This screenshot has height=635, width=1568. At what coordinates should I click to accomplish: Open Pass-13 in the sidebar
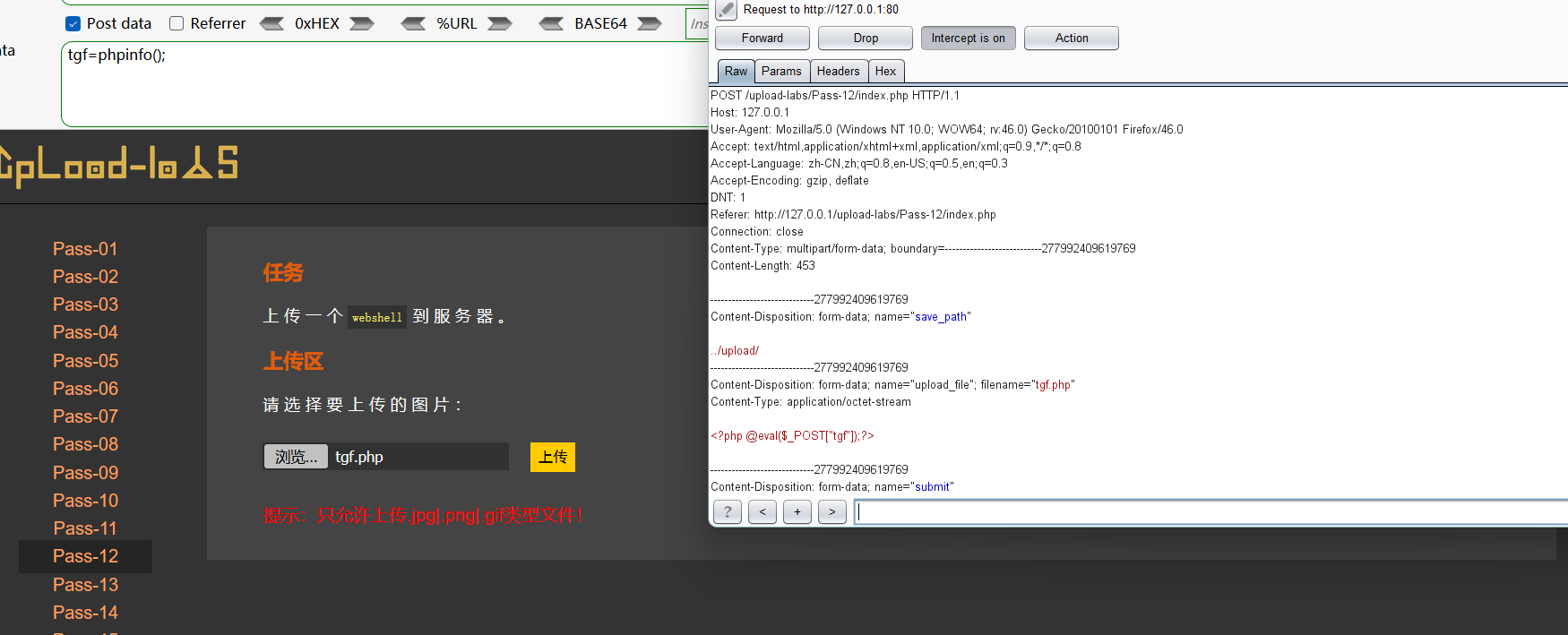point(85,585)
